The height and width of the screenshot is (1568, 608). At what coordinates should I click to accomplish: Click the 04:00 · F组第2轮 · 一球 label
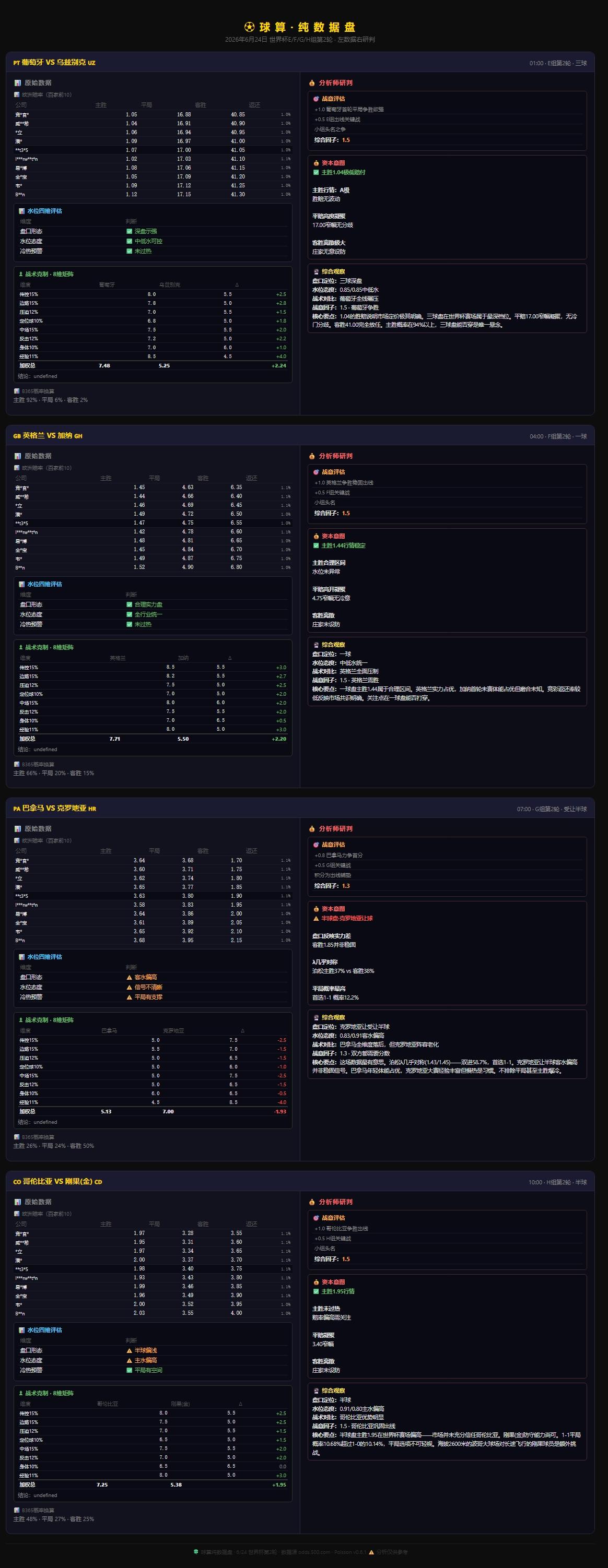pos(558,436)
